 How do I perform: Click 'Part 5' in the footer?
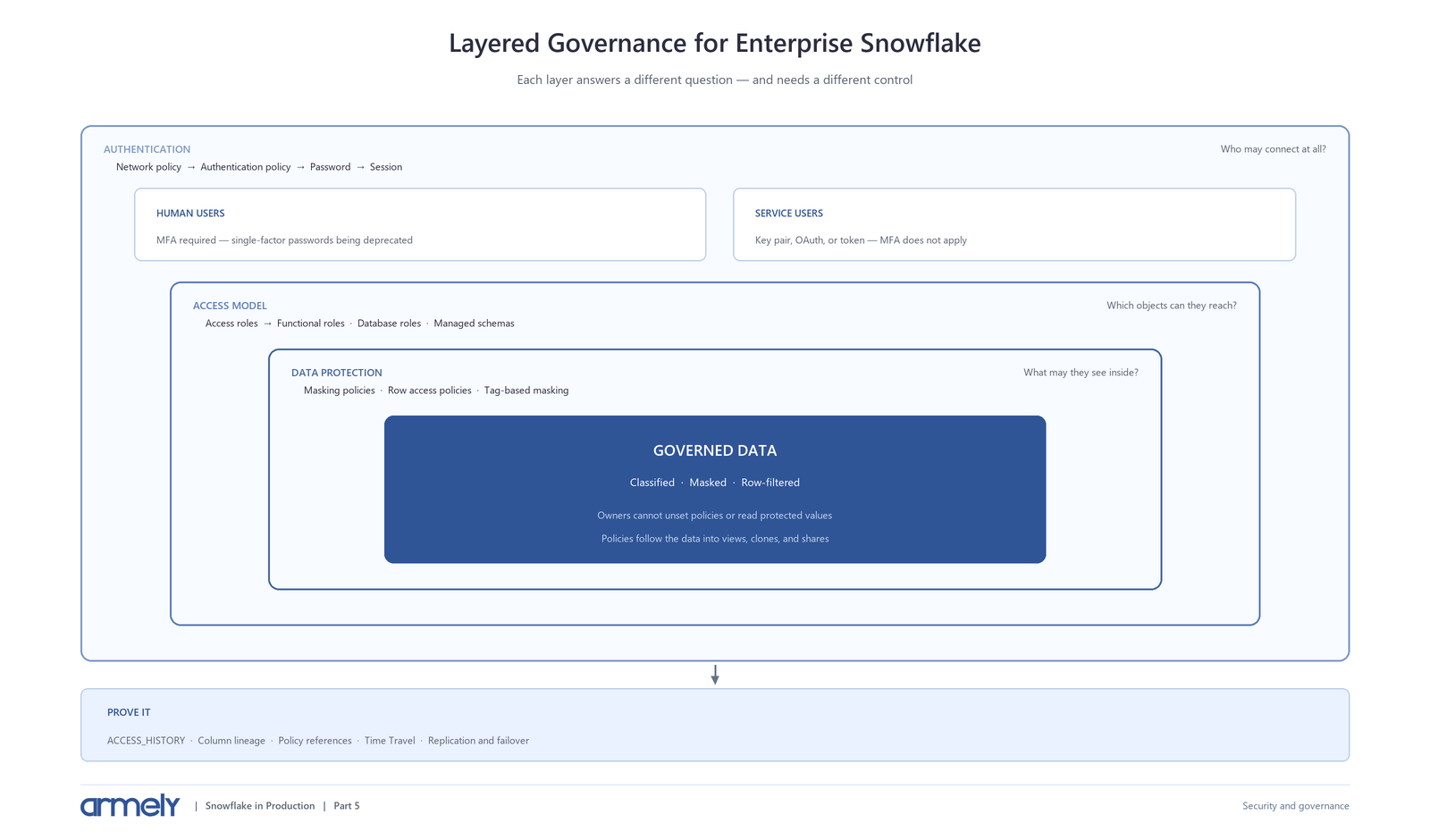click(x=347, y=806)
